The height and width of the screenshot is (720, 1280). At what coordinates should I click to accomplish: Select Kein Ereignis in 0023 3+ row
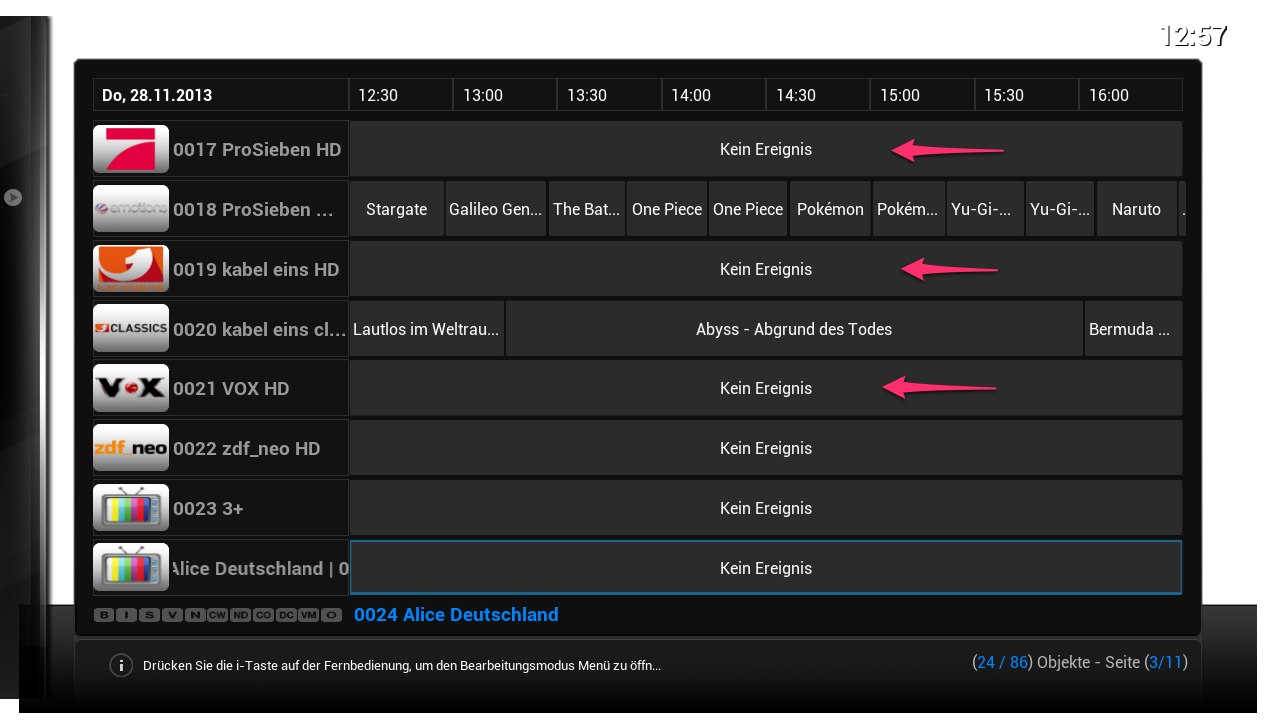766,508
